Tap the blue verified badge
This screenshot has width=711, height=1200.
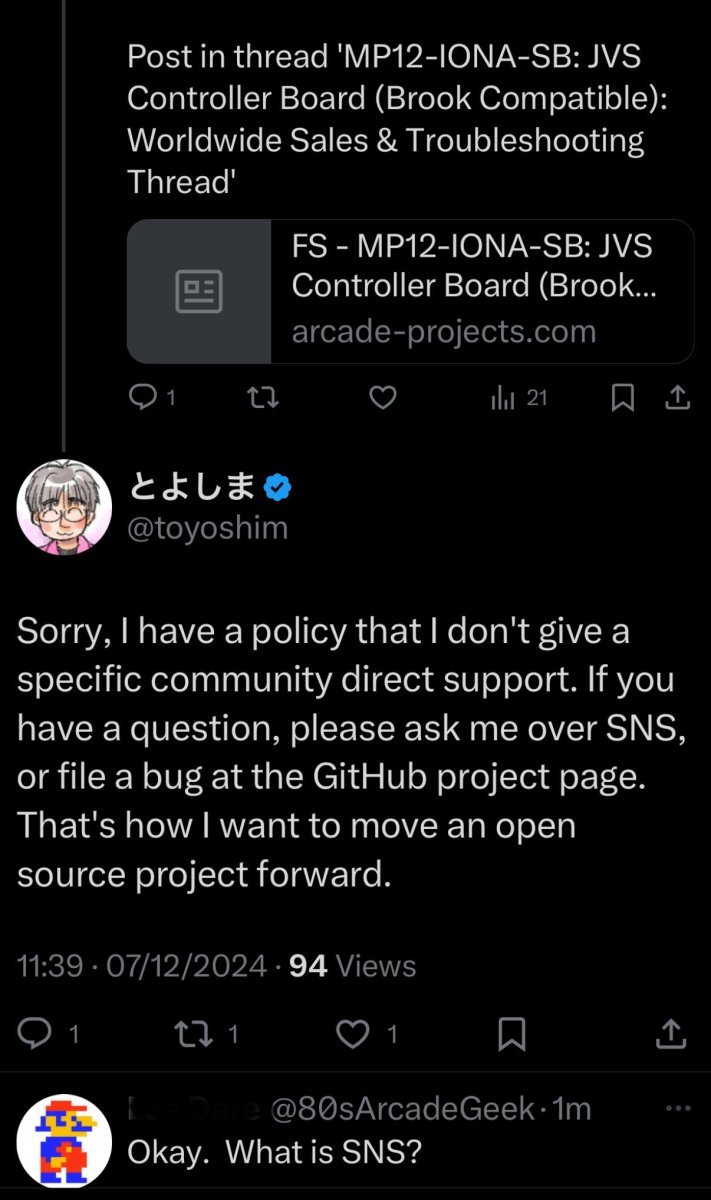click(x=277, y=488)
